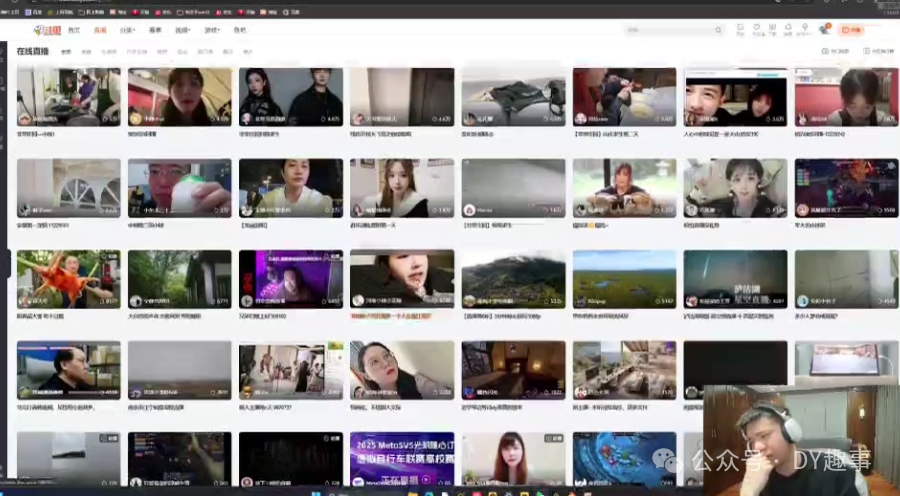Click streamer avatar on 2025 MetaSVS thumbnail
900x496 pixels.
[358, 482]
